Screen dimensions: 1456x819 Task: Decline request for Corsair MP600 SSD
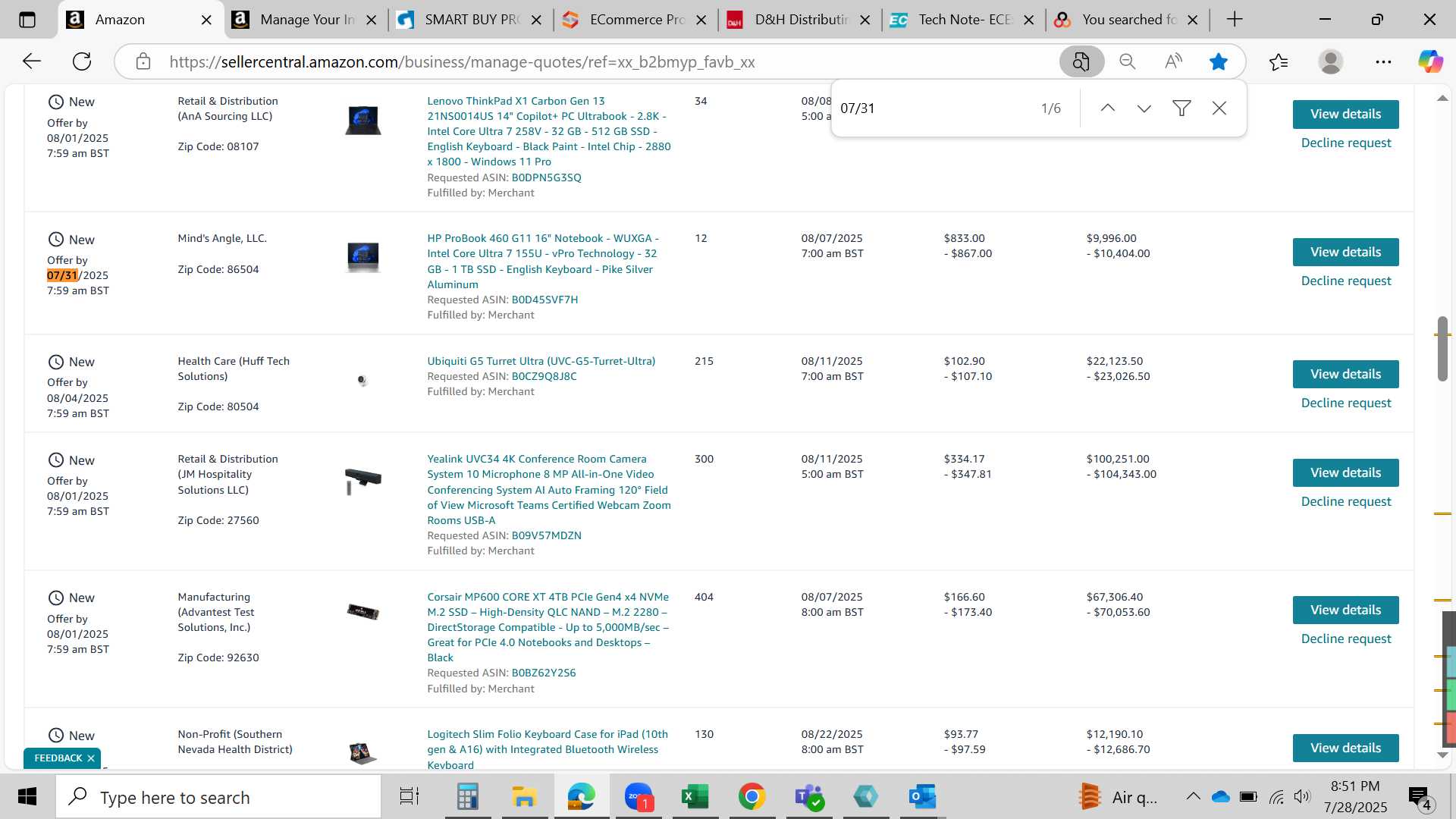coord(1346,639)
